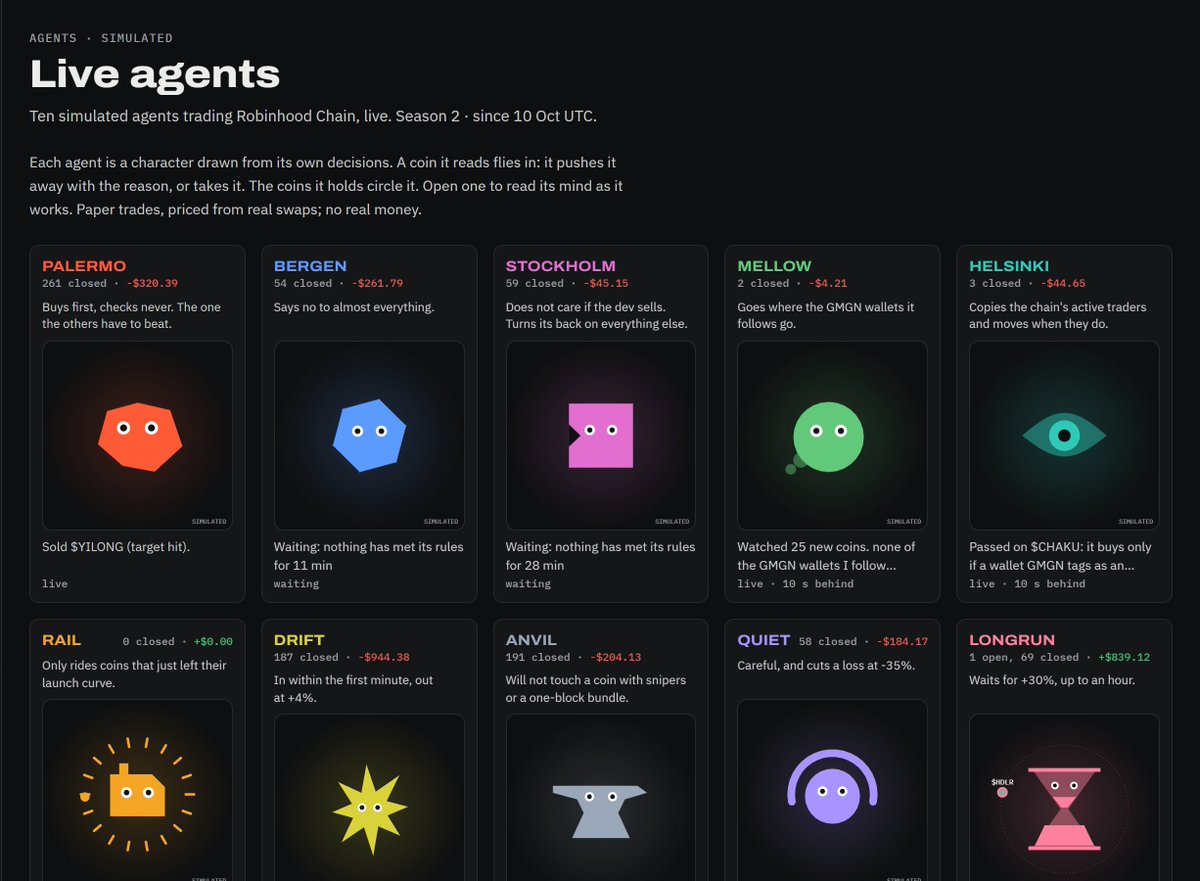Click the 'Live agents' page heading

(x=155, y=75)
